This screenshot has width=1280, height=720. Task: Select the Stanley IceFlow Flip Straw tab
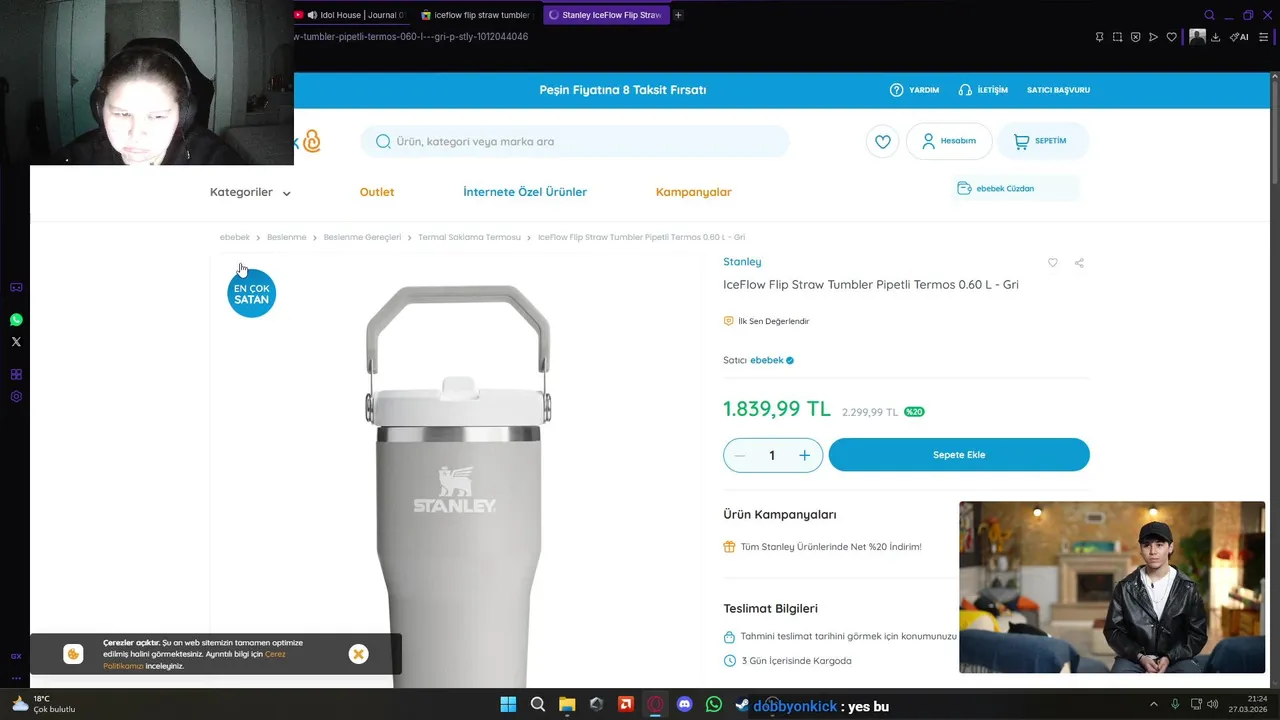[605, 15]
